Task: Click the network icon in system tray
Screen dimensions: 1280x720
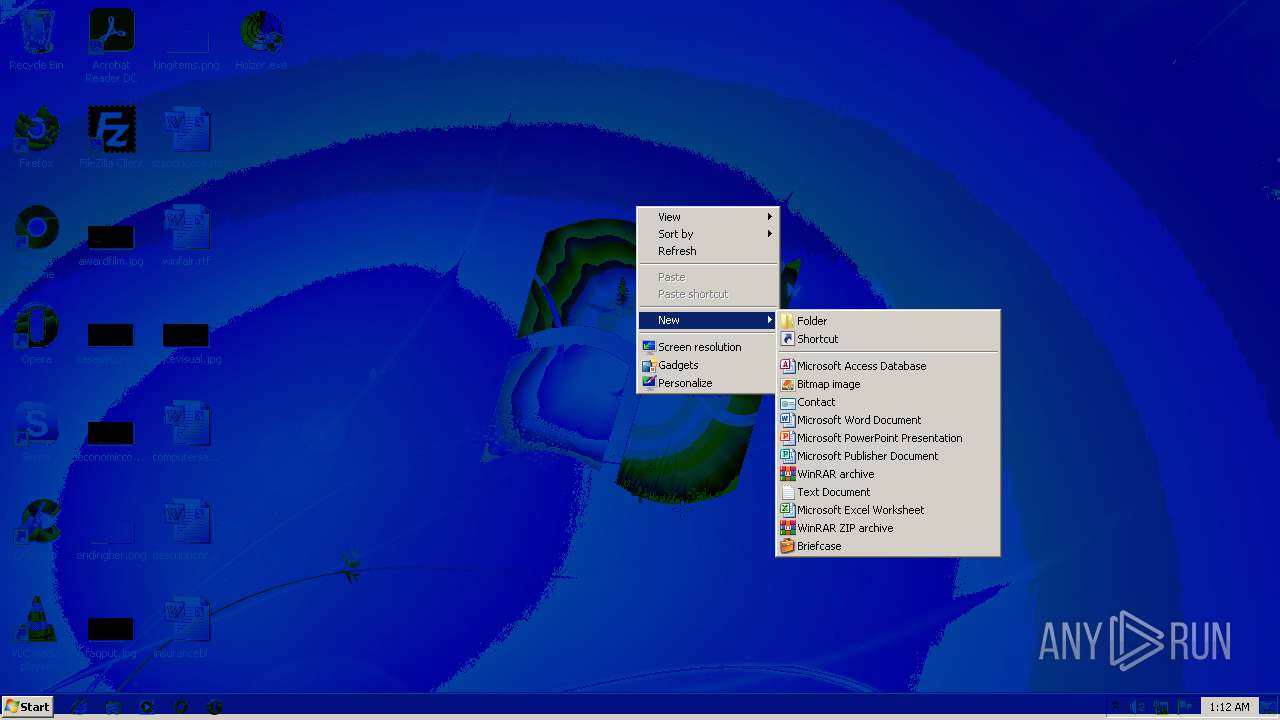Action: tap(1161, 707)
